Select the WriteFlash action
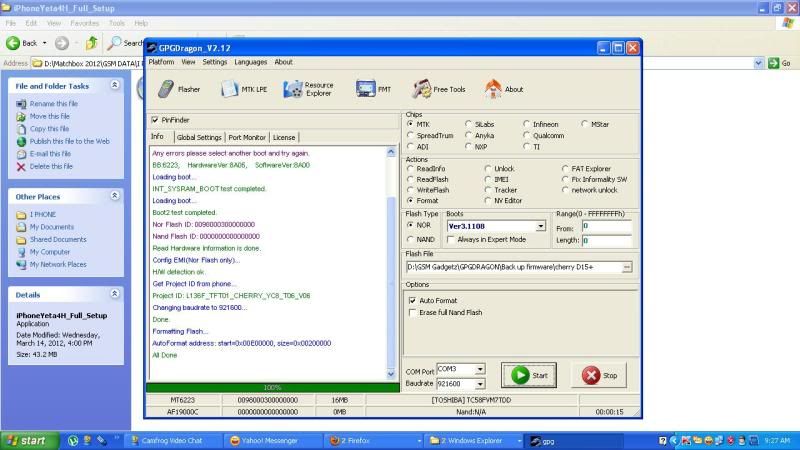800x450 pixels. (x=410, y=190)
